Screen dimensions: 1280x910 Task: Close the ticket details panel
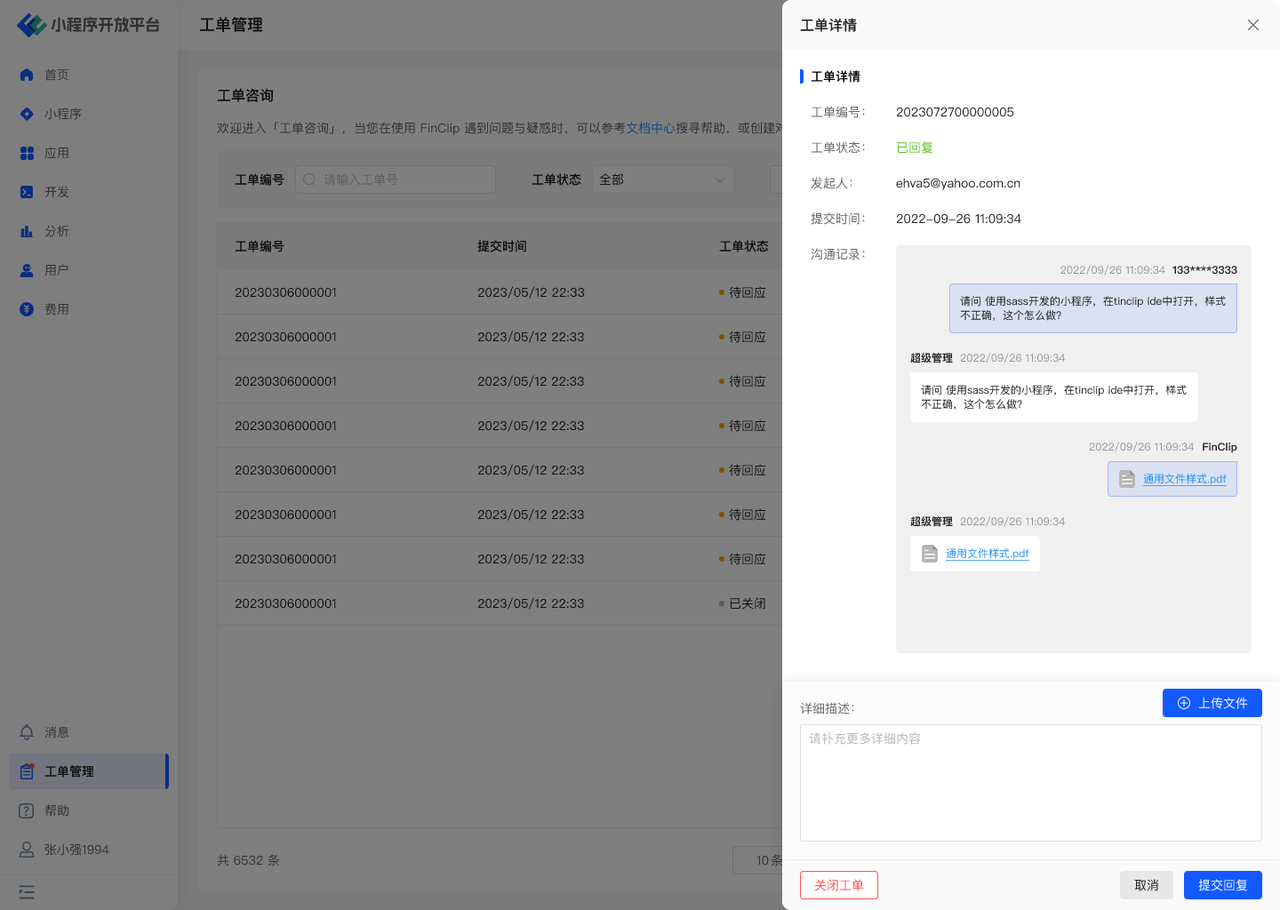[x=1253, y=25]
